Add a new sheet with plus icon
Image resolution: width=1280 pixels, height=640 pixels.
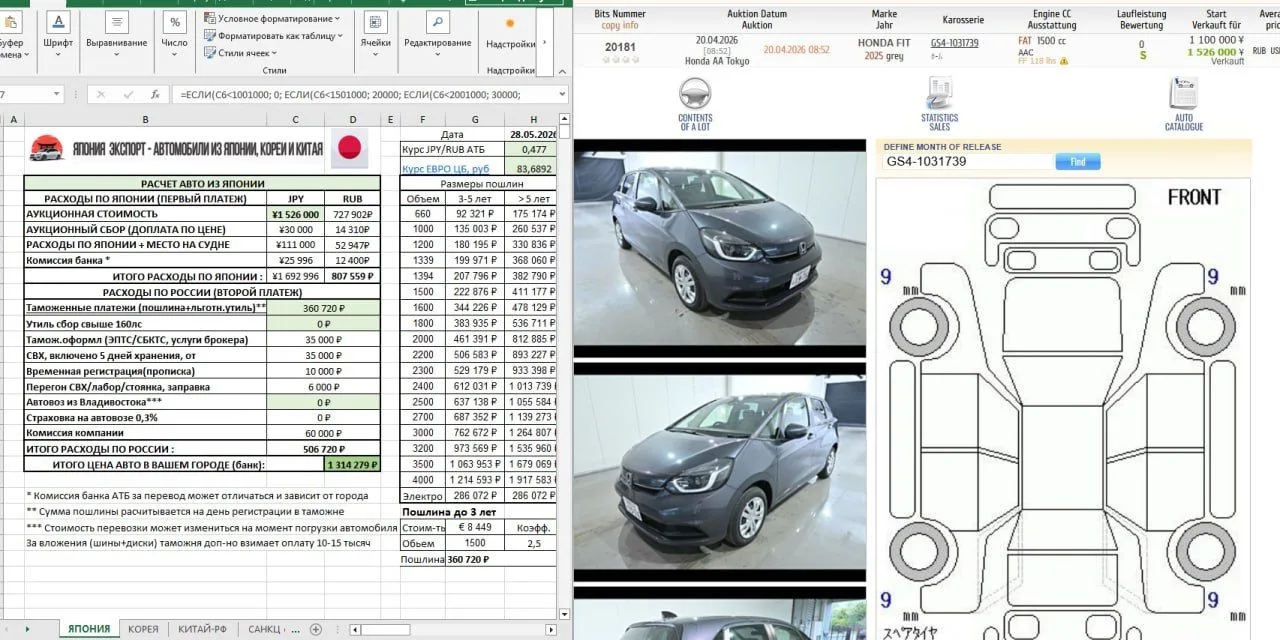[x=316, y=629]
